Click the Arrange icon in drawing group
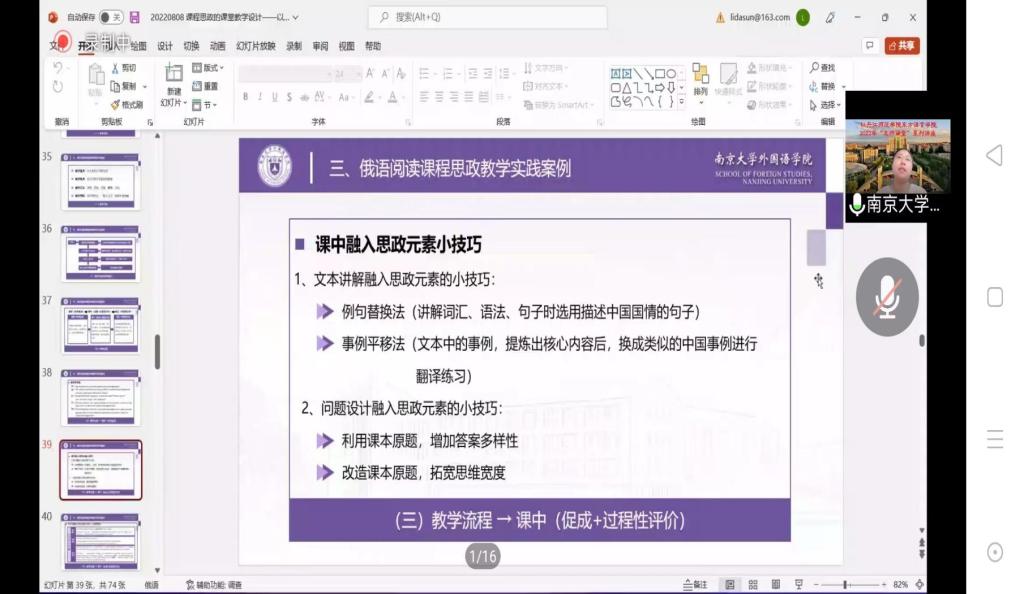1024x594 pixels. [700, 80]
